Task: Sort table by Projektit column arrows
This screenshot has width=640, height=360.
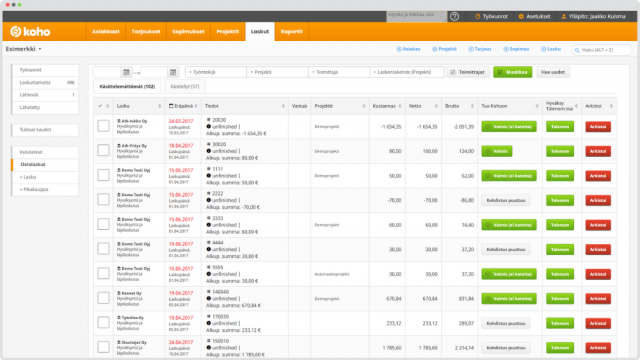Action: [x=364, y=106]
